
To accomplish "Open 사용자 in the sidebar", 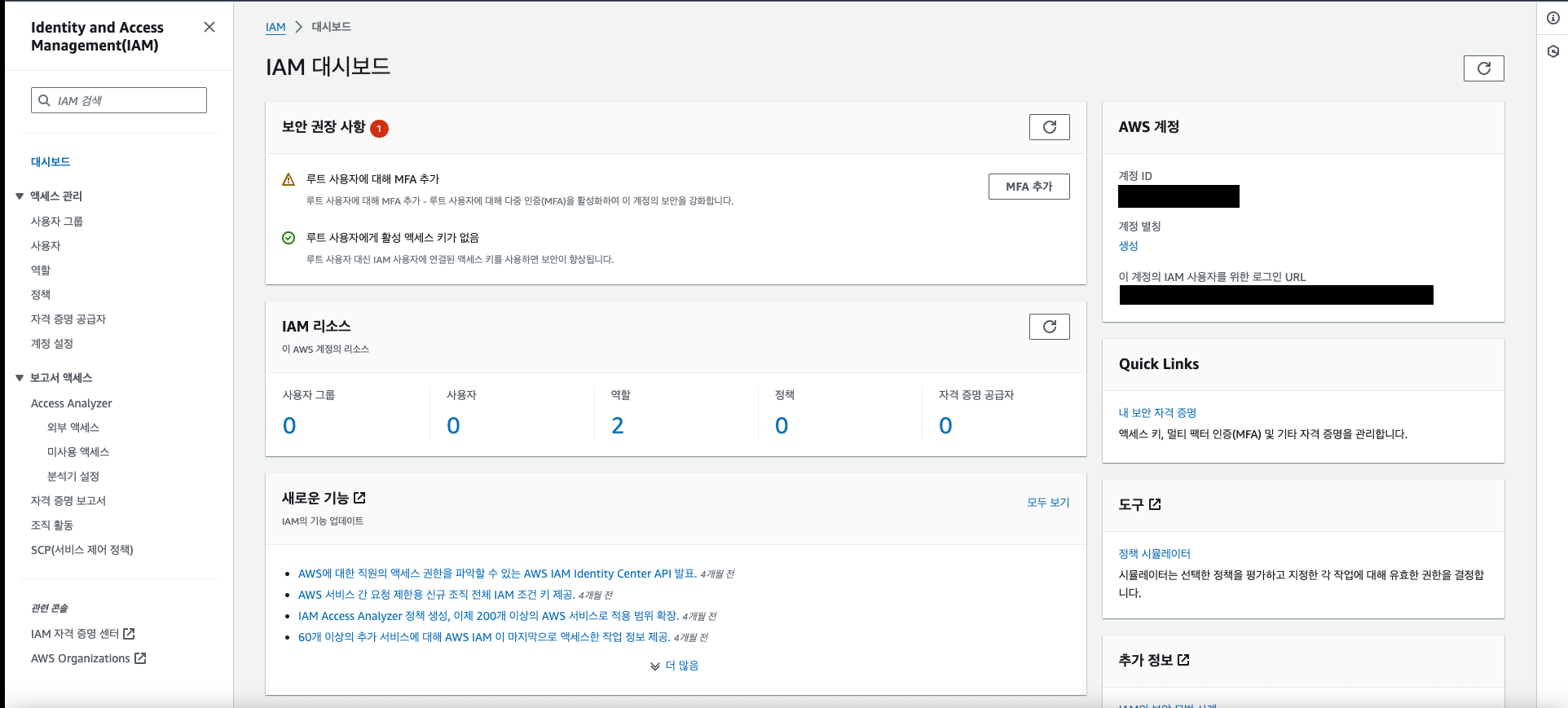I will 46,245.
